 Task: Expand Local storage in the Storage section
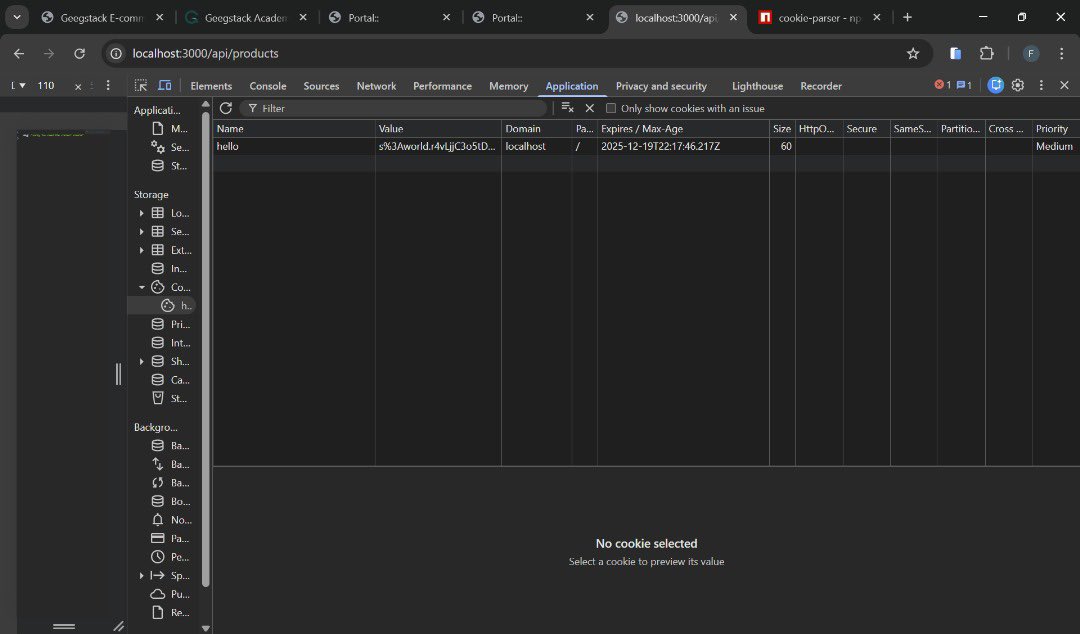(141, 212)
